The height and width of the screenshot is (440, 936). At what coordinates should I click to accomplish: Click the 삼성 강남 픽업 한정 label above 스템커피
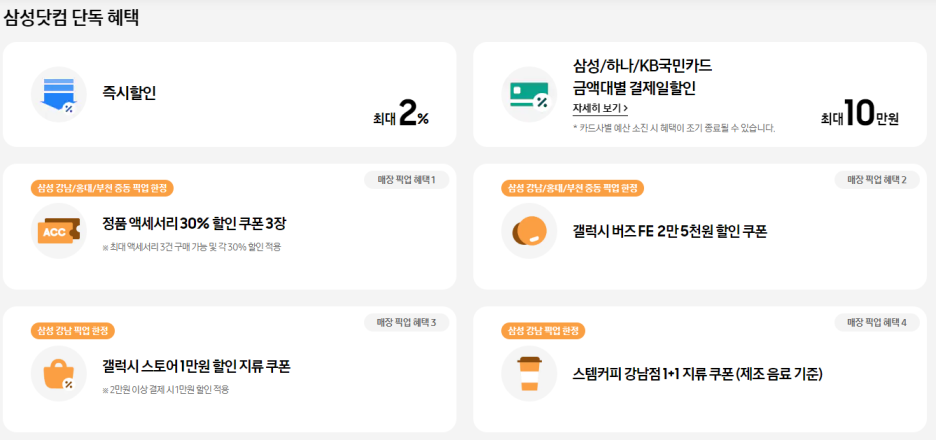coord(543,330)
